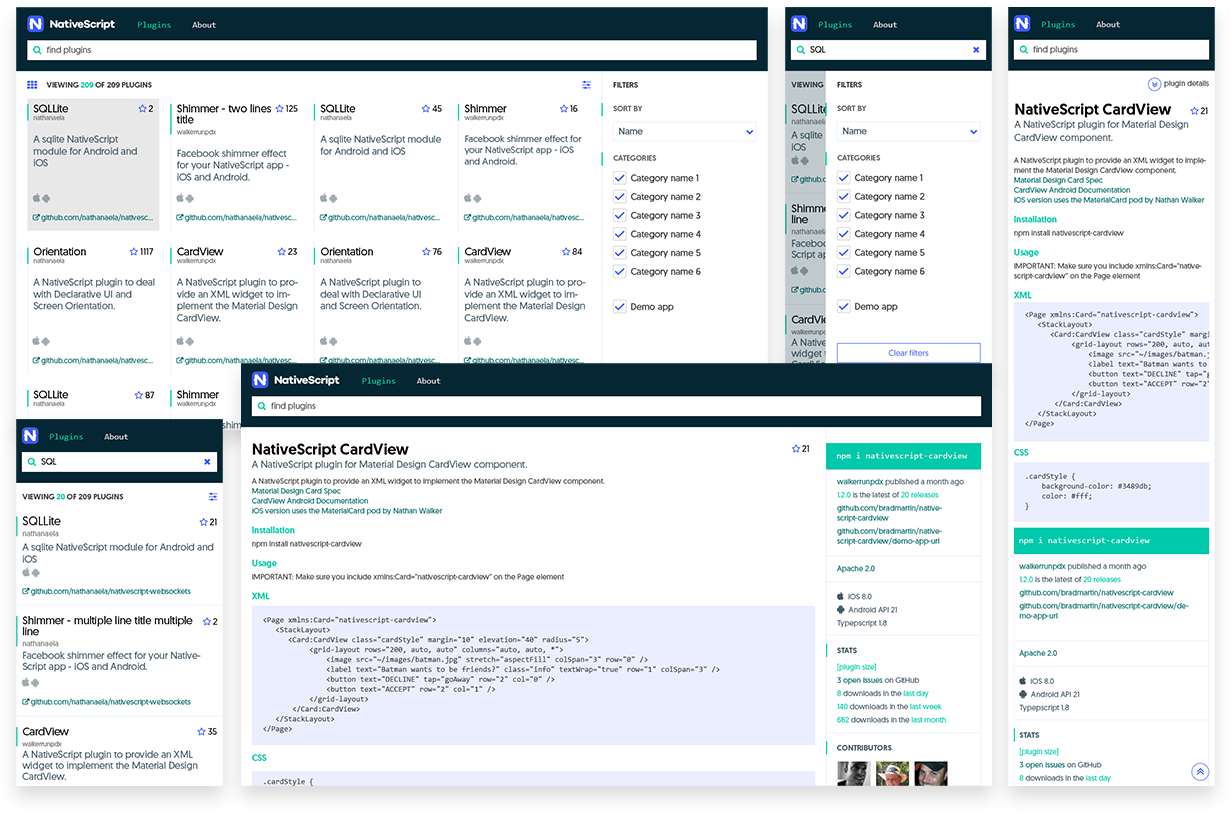This screenshot has height=813, width=1231.
Task: Star the SQLLite plugin showing 87 stars
Action: (x=139, y=395)
